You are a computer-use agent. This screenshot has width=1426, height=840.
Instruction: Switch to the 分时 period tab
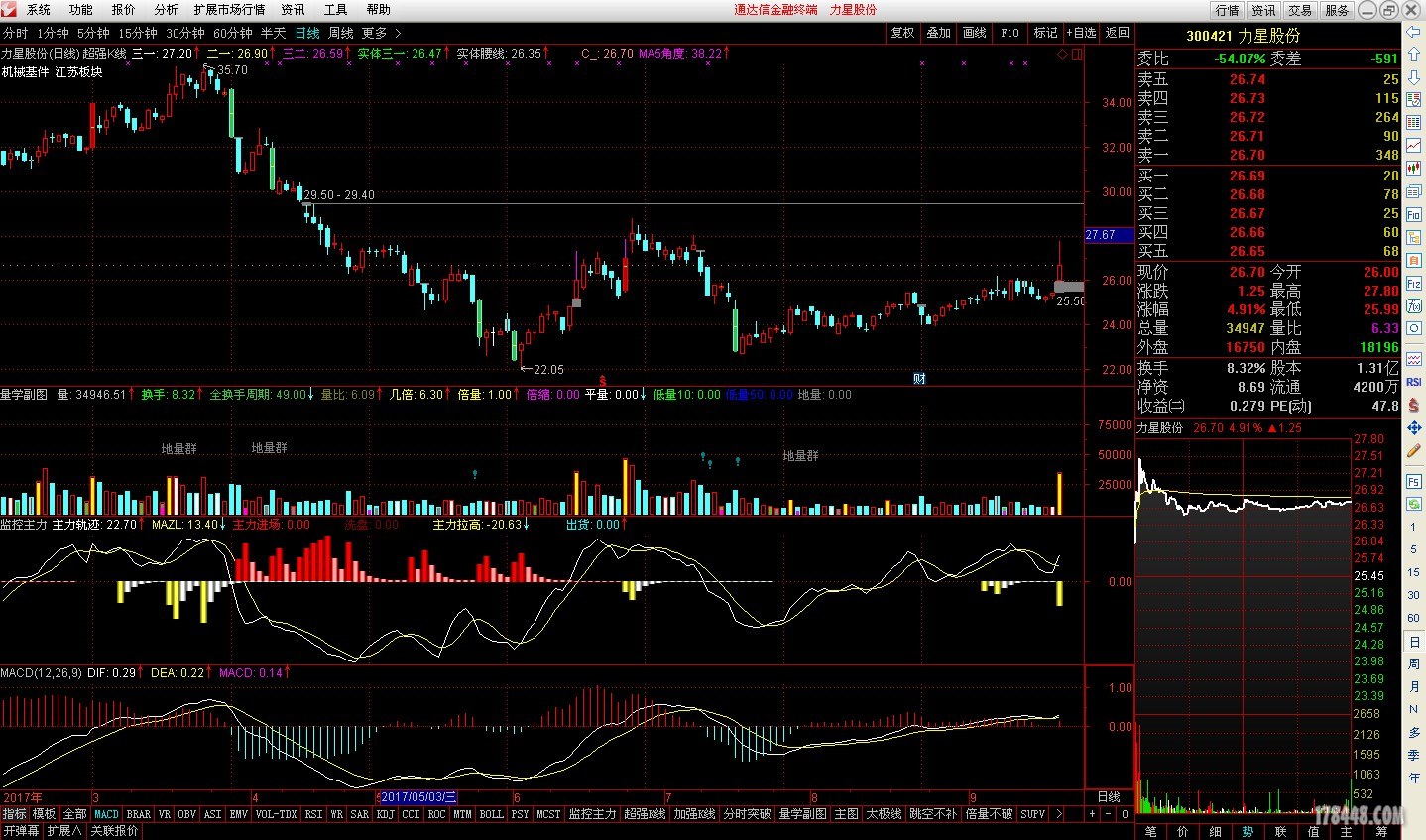coord(16,33)
